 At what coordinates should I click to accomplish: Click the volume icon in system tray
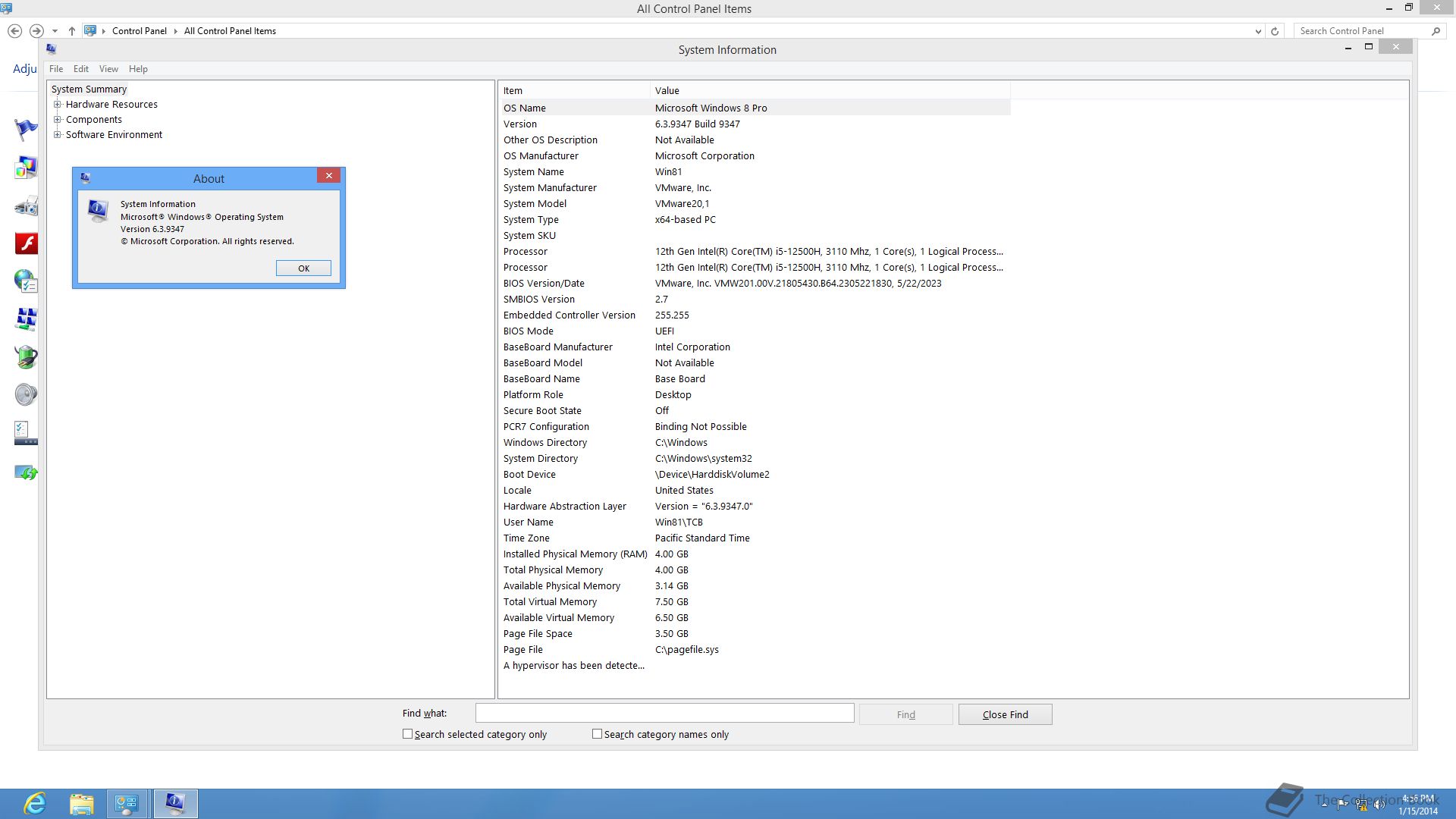(1379, 805)
